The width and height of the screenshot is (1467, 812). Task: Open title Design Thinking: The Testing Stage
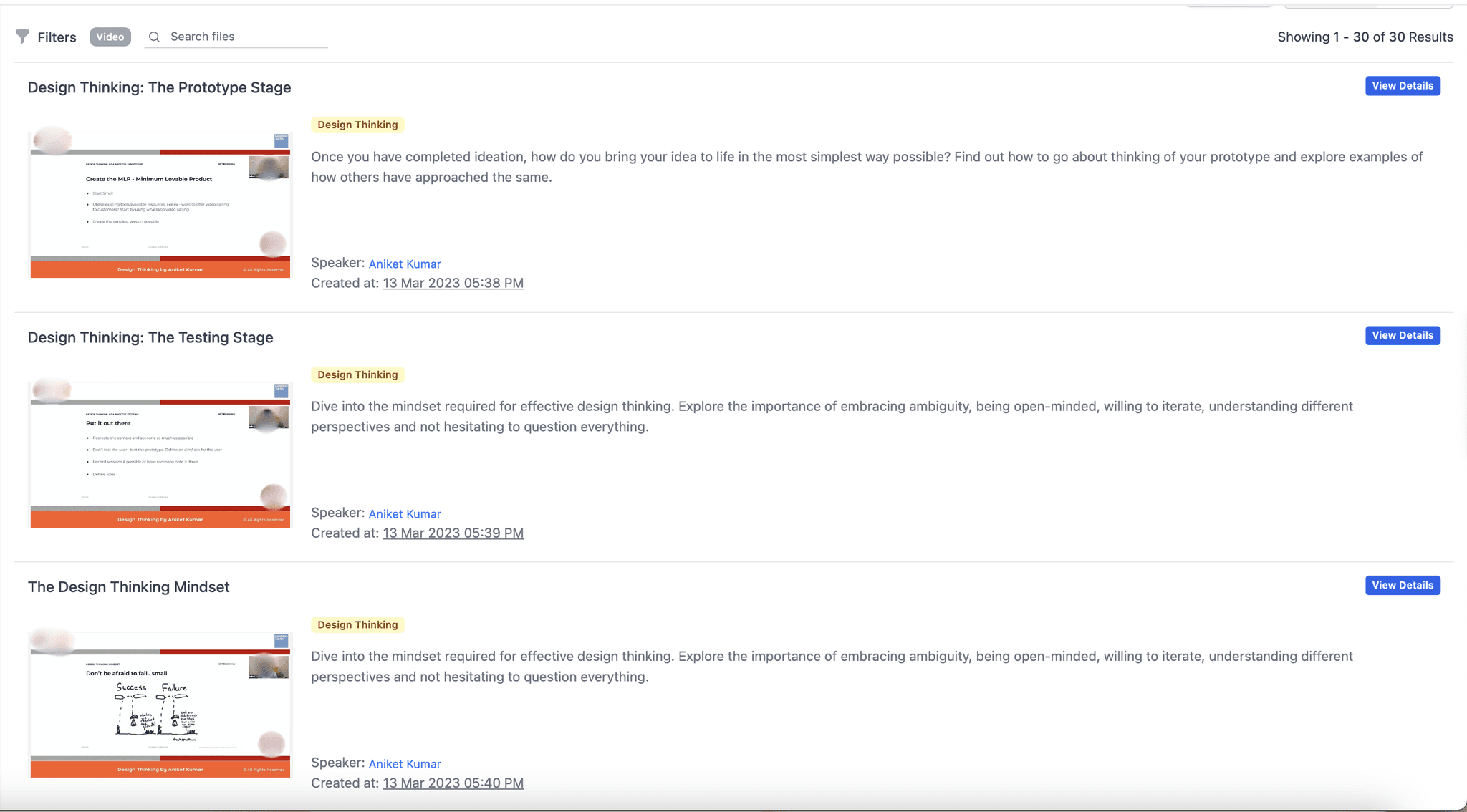pos(150,337)
